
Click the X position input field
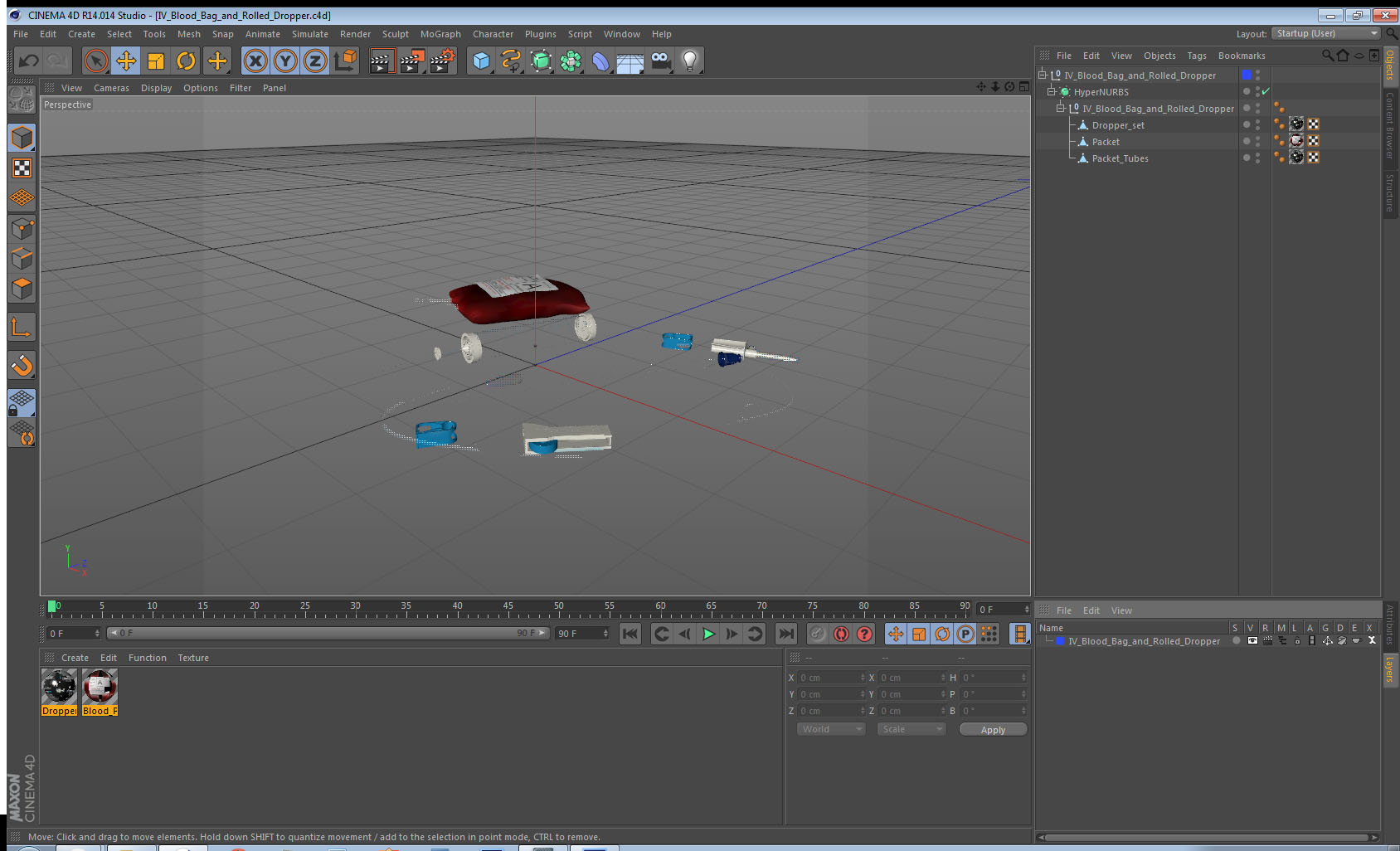coord(831,678)
